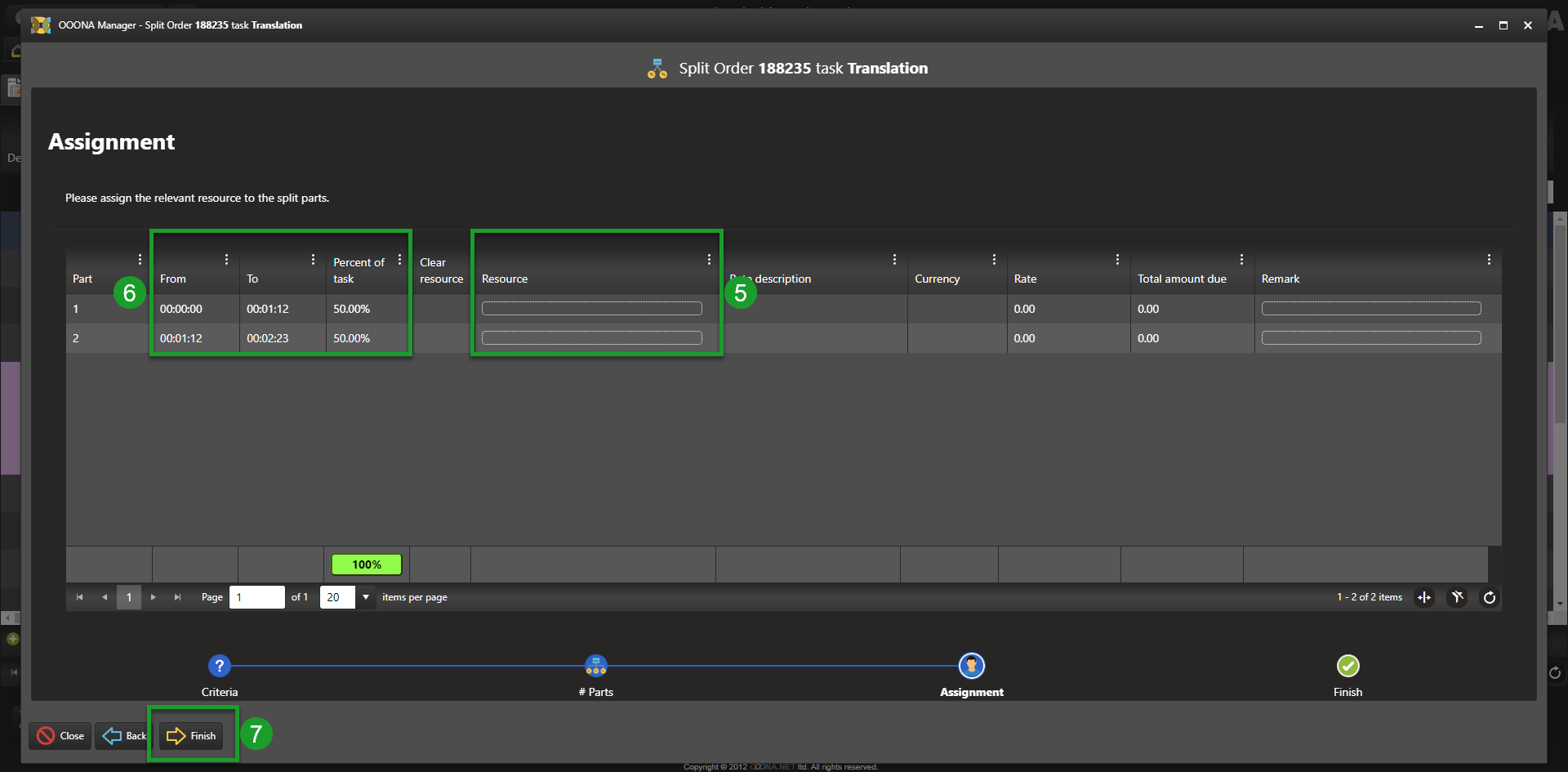Click the Assignment step icon
The width and height of the screenshot is (1568, 772).
click(971, 666)
